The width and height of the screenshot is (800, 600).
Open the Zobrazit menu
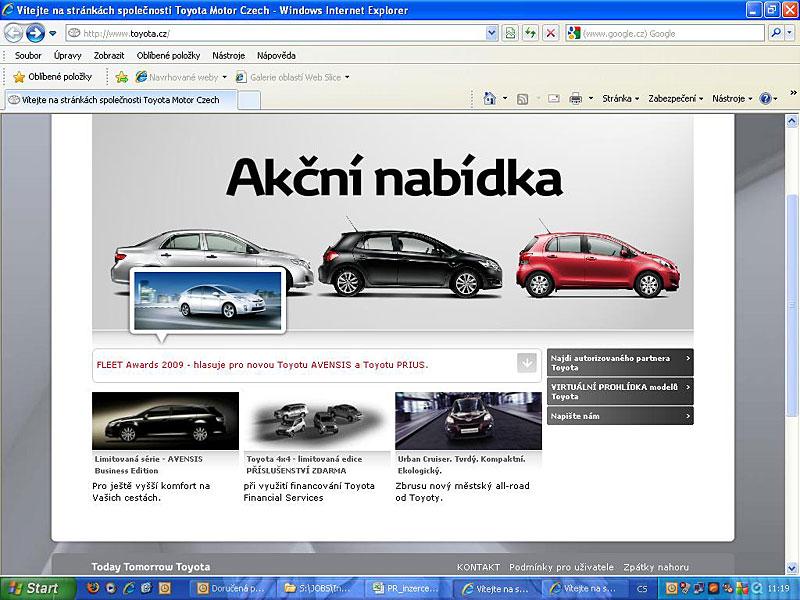[109, 56]
